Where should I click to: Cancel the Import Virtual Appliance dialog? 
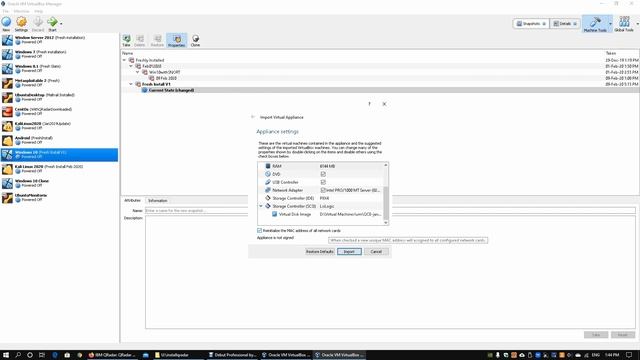click(376, 251)
